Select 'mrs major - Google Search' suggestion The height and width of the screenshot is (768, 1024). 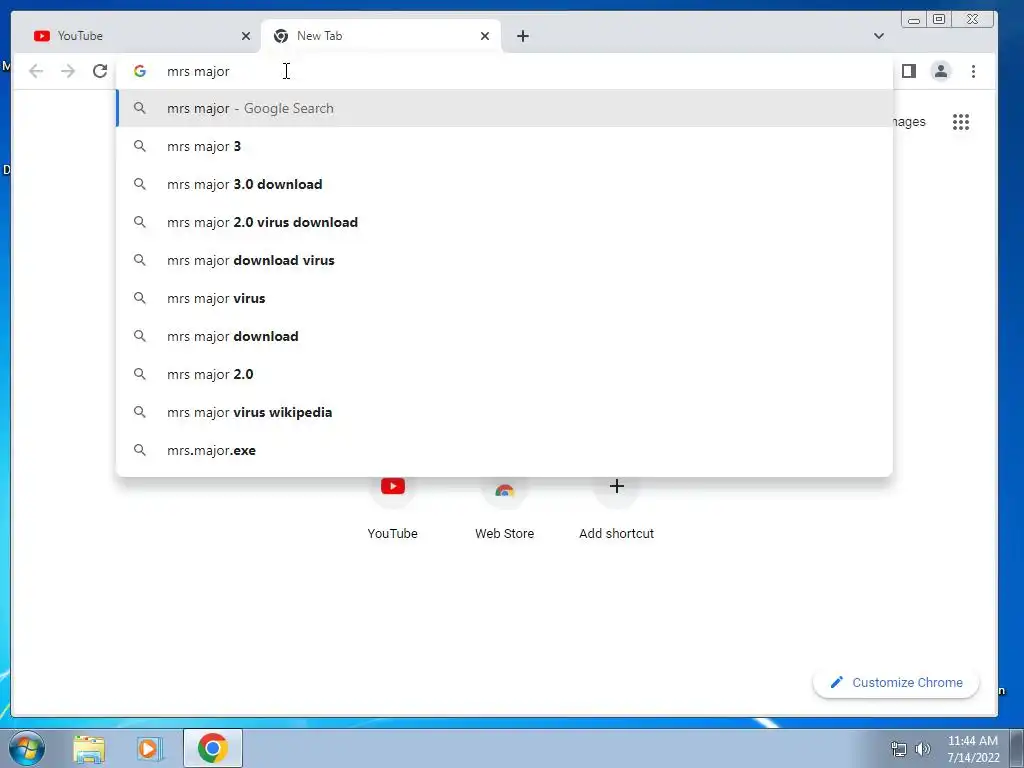pyautogui.click(x=504, y=108)
